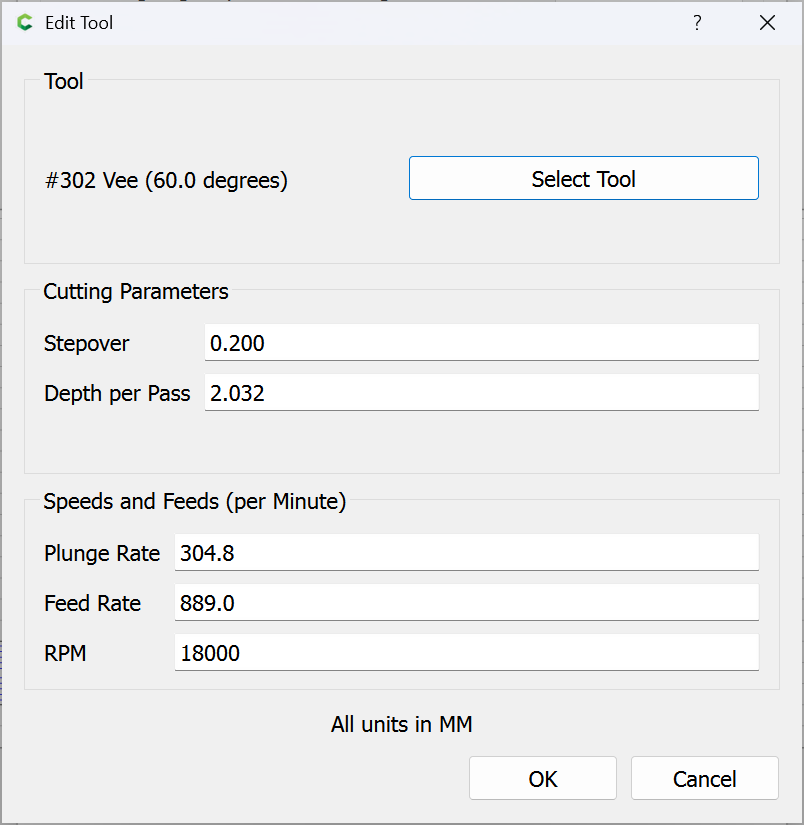
Task: Click the Carbide Create icon in title bar
Action: pyautogui.click(x=25, y=22)
